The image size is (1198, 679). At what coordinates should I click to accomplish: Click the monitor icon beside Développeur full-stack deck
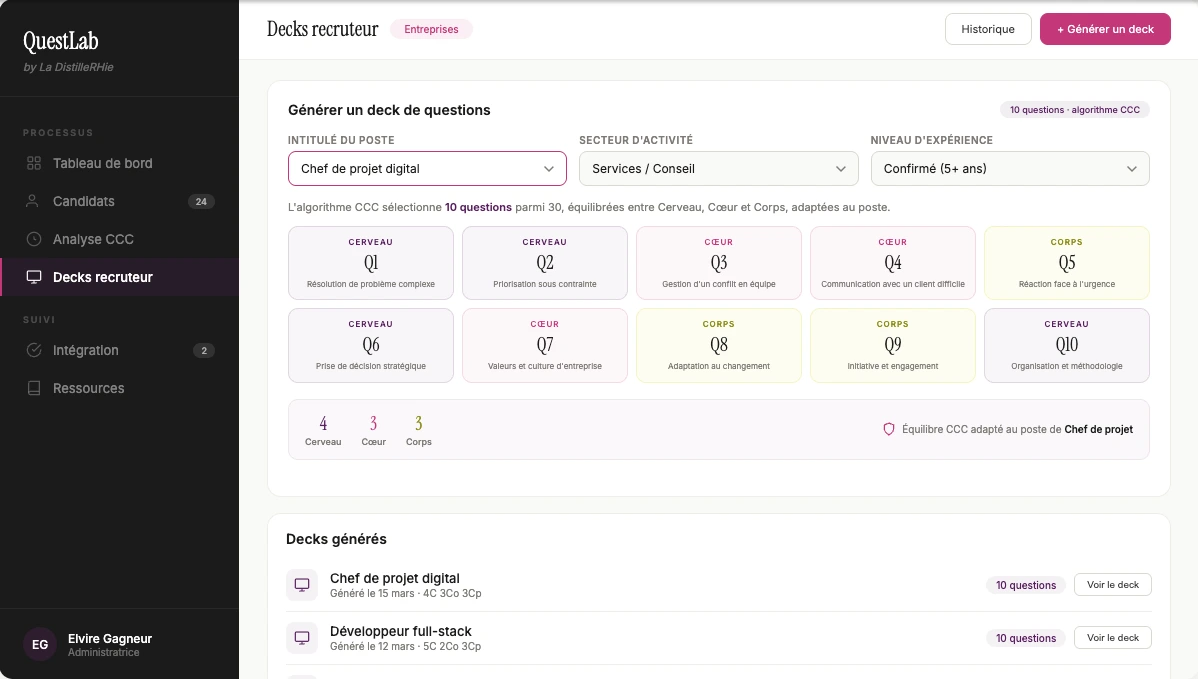tap(302, 638)
